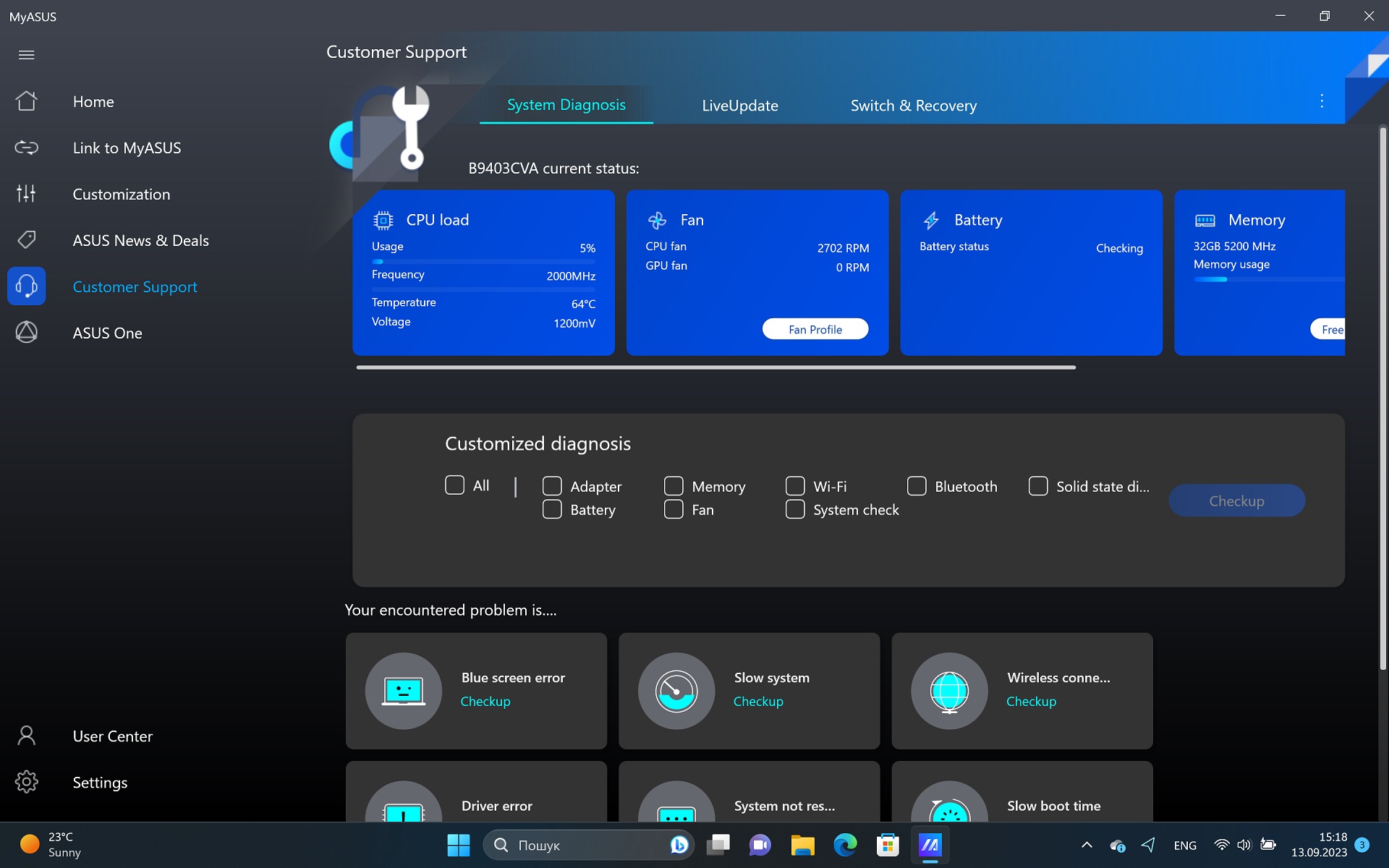
Task: Toggle the Solid state disk checkbox
Action: [1038, 486]
